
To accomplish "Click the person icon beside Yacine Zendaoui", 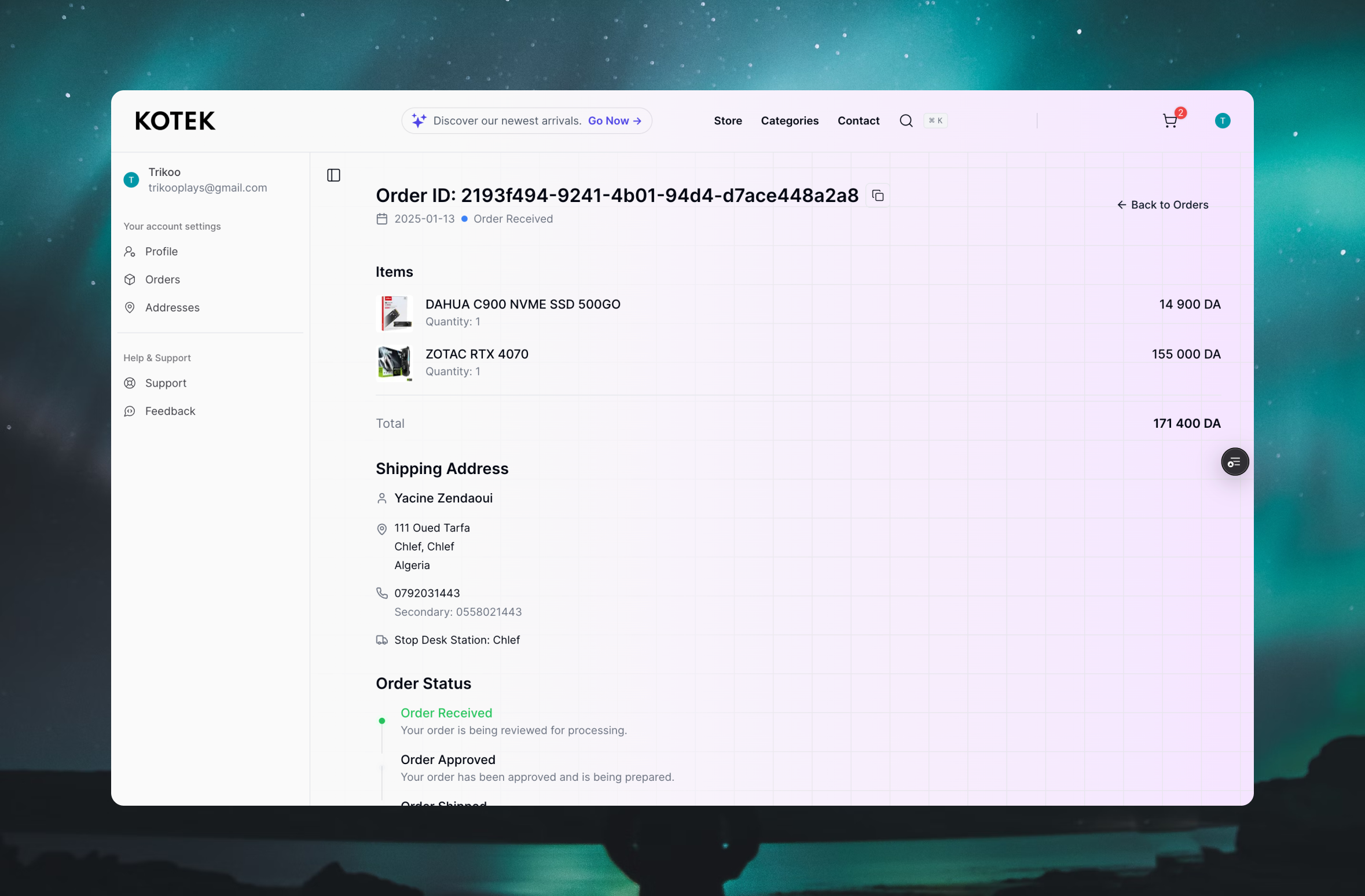I will [x=381, y=498].
